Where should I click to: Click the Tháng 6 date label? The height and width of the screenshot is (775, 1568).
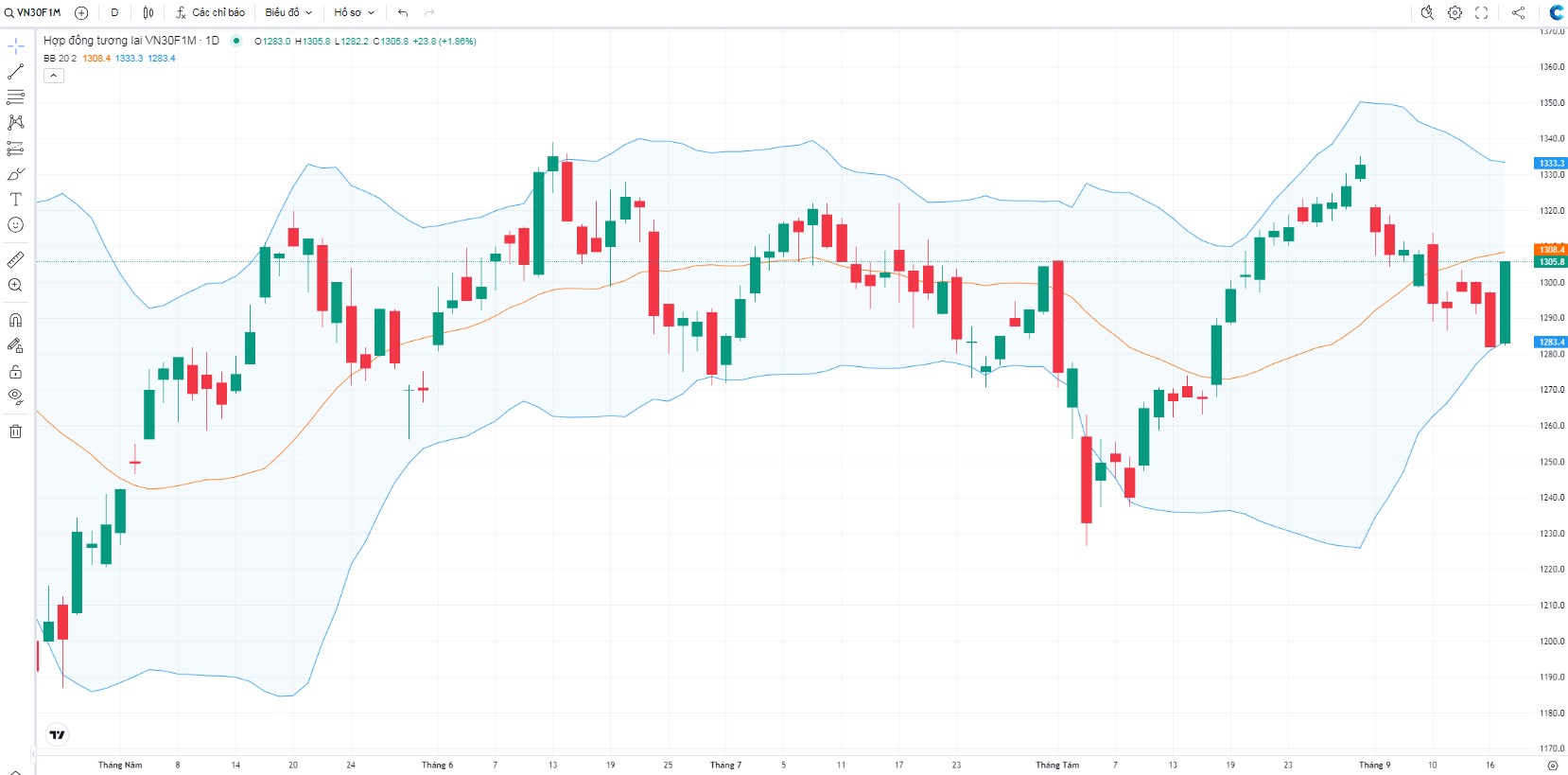point(437,765)
